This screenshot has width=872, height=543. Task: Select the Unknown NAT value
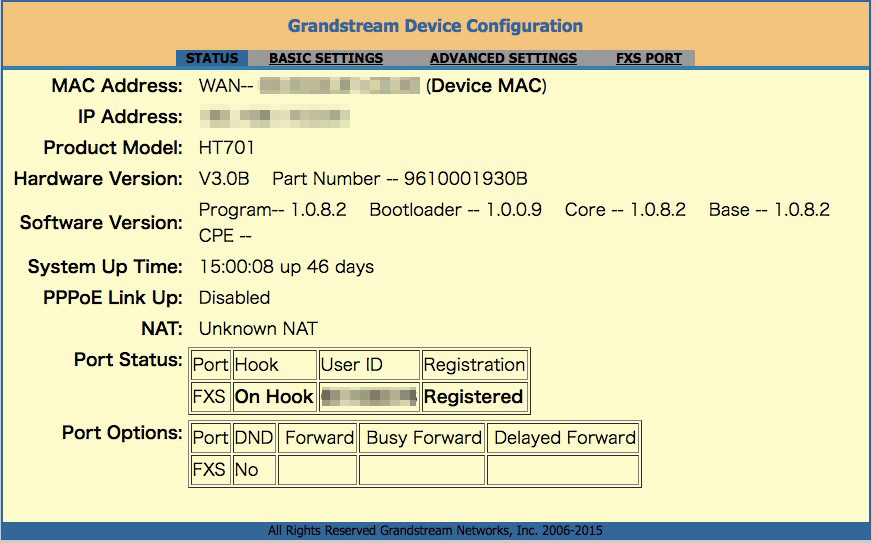pos(258,329)
